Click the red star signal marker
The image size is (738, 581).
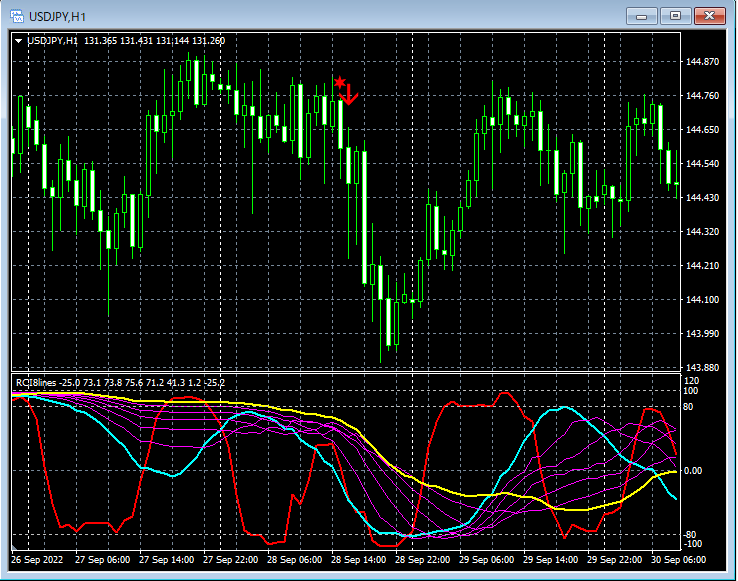pyautogui.click(x=340, y=83)
